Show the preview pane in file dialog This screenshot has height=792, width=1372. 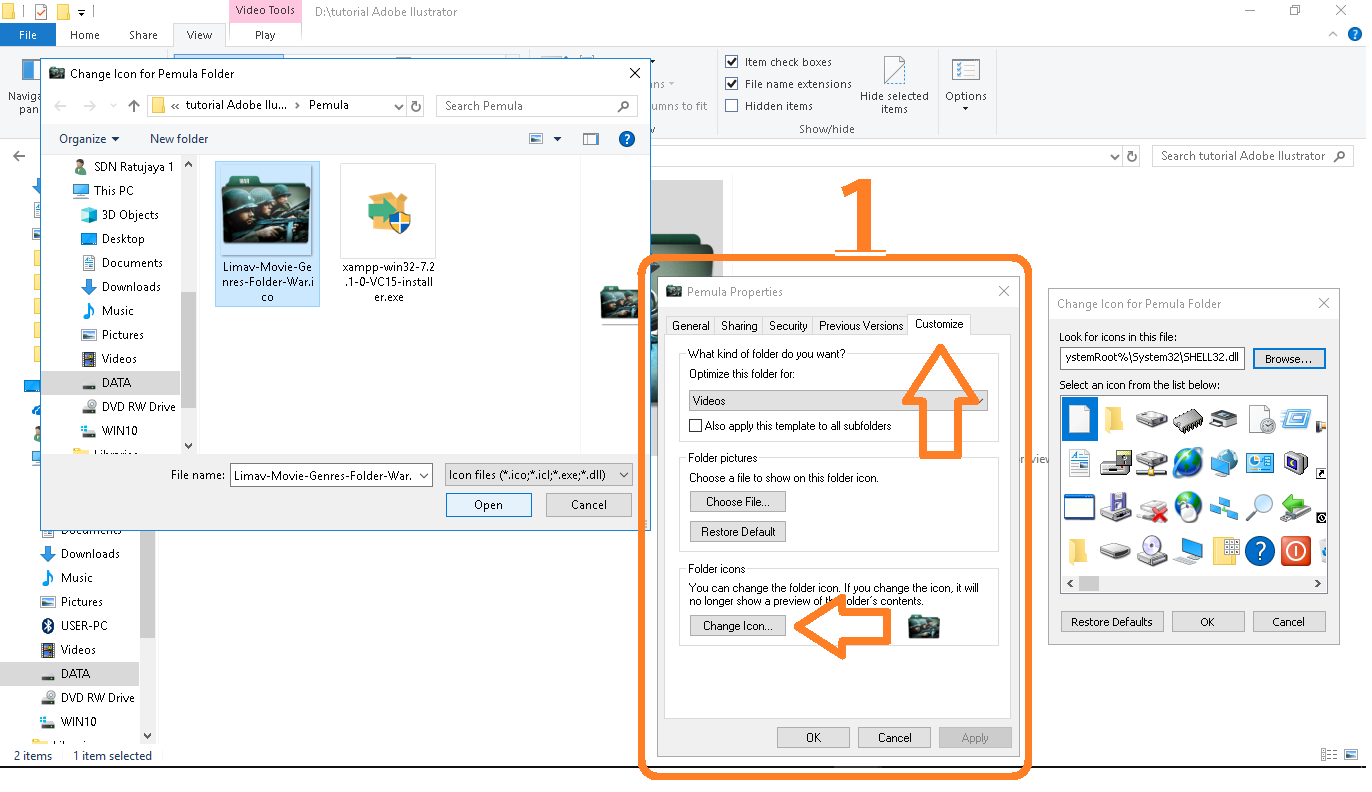(x=590, y=139)
